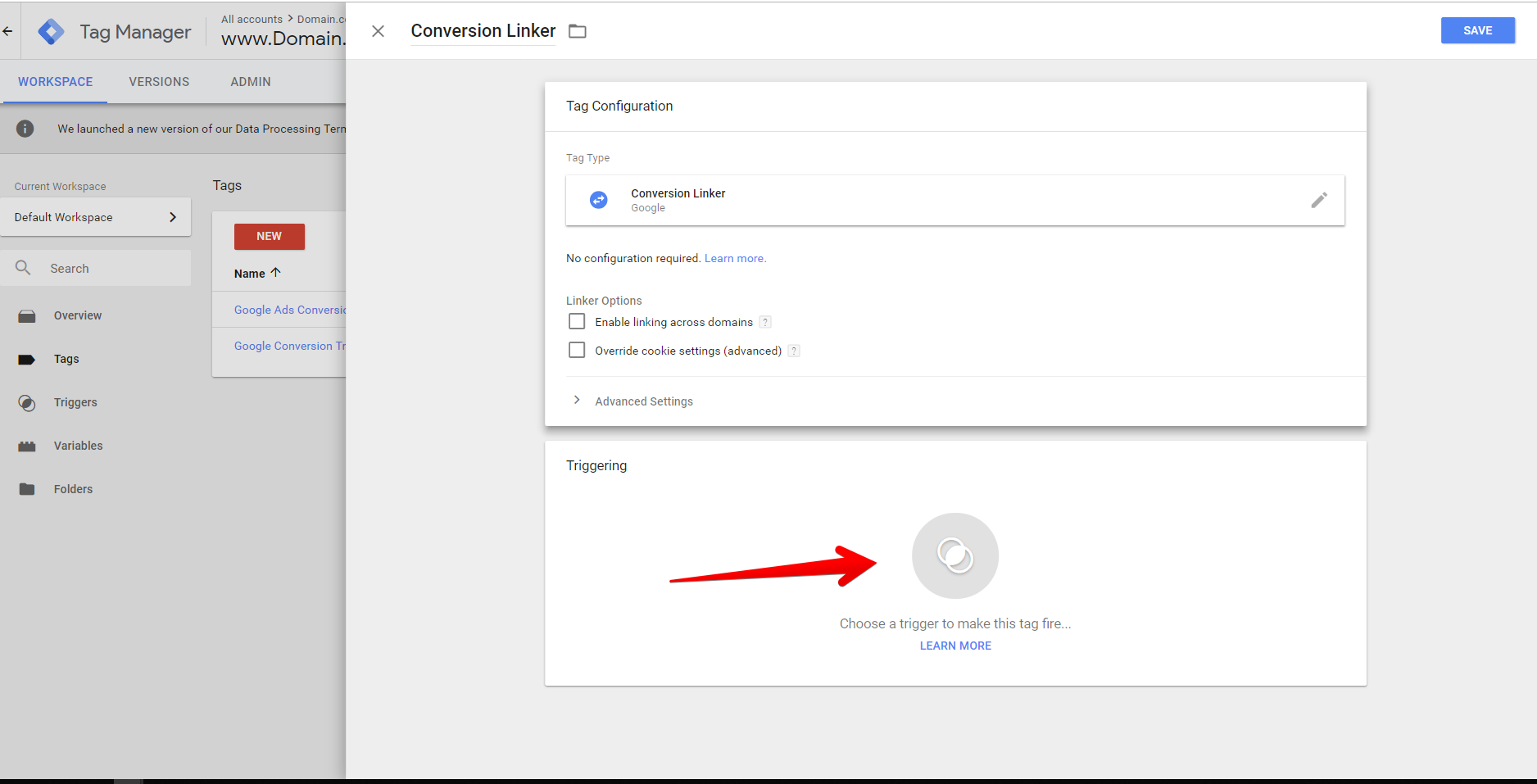The image size is (1537, 784).
Task: Open Google Conversion Tracking tag
Action: pos(290,346)
